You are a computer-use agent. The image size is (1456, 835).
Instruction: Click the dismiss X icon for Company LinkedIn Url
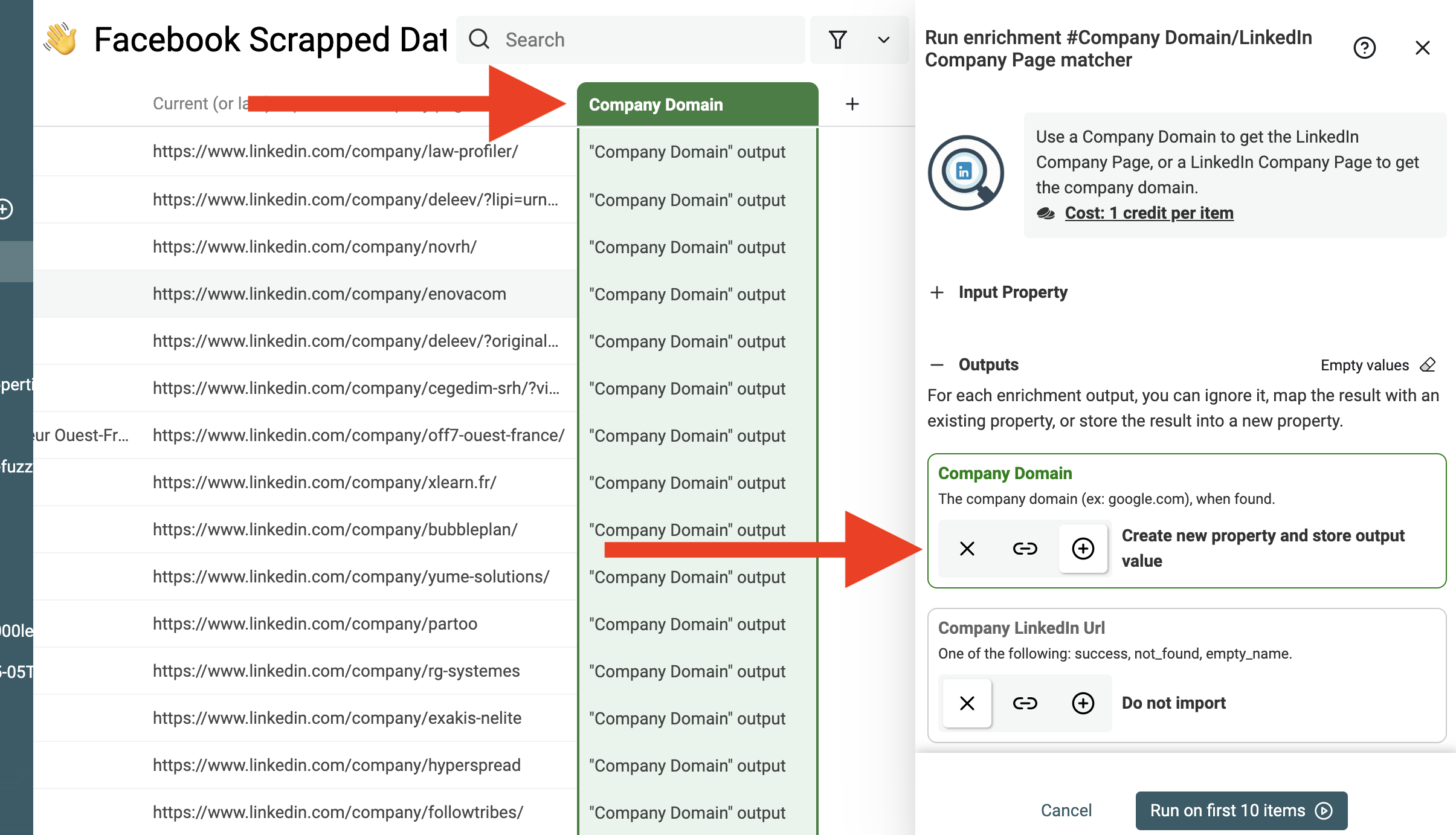click(x=967, y=702)
